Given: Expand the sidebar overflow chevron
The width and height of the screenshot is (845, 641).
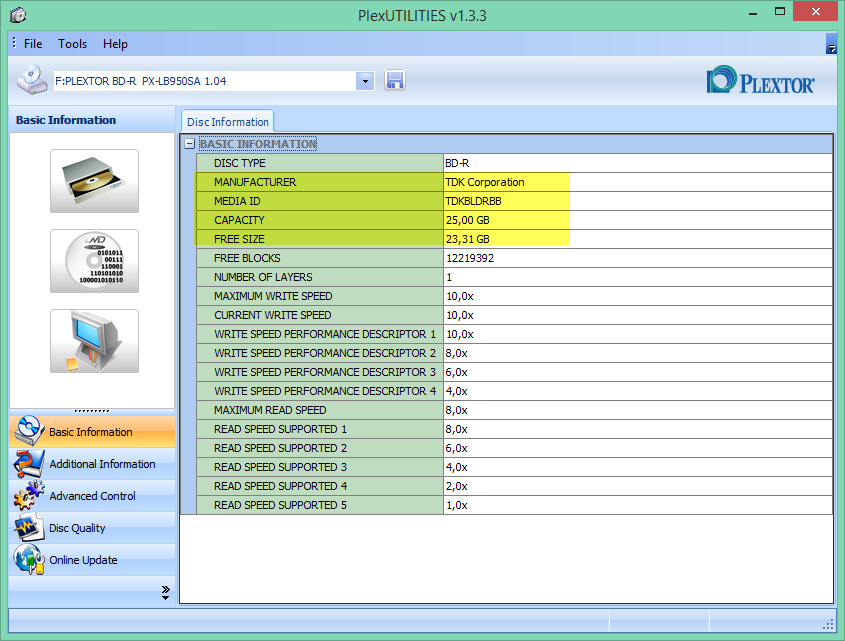Looking at the screenshot, I should click(165, 592).
